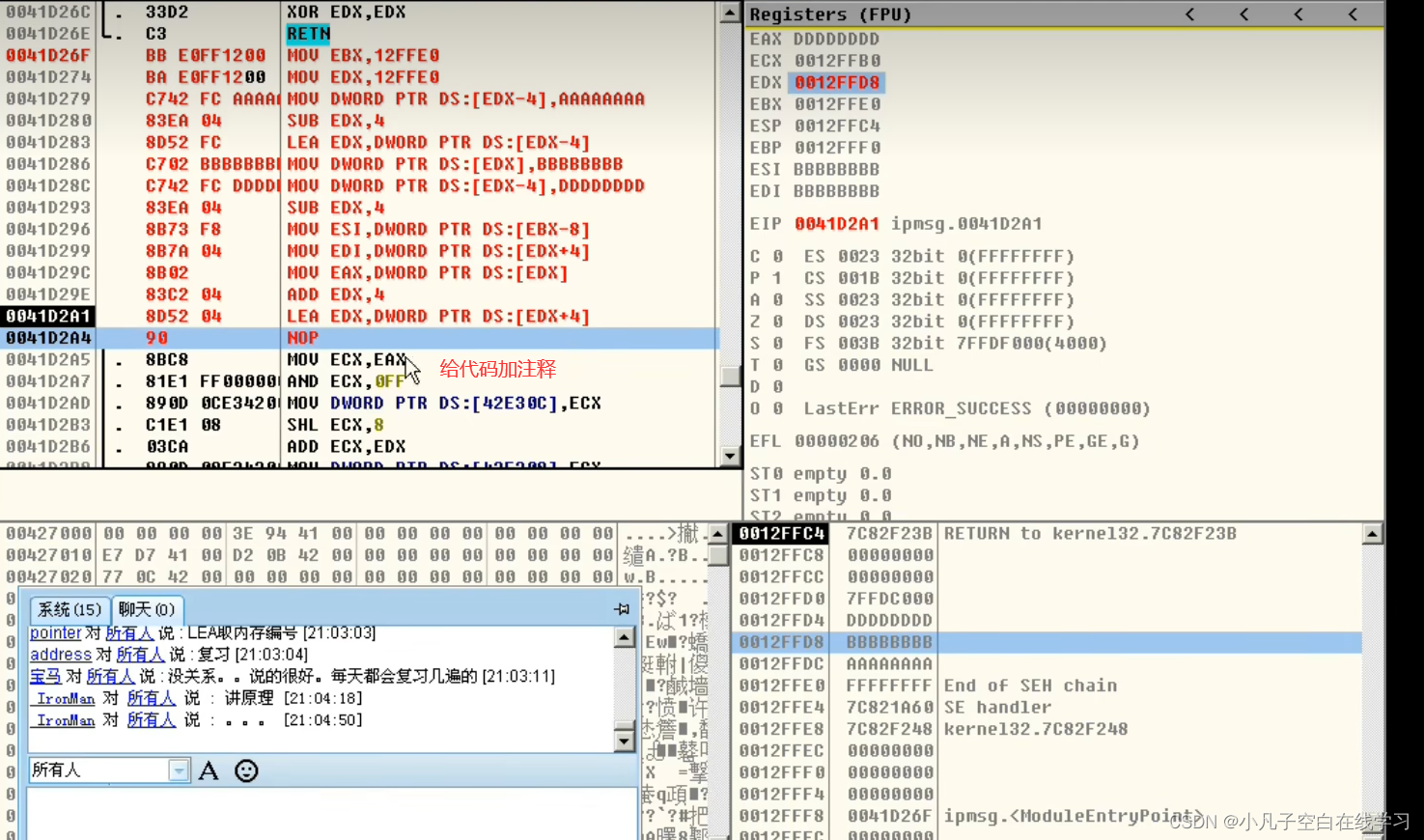The image size is (1424, 840).
Task: Click the fourth left-arrow in Registers header
Action: coord(1352,14)
